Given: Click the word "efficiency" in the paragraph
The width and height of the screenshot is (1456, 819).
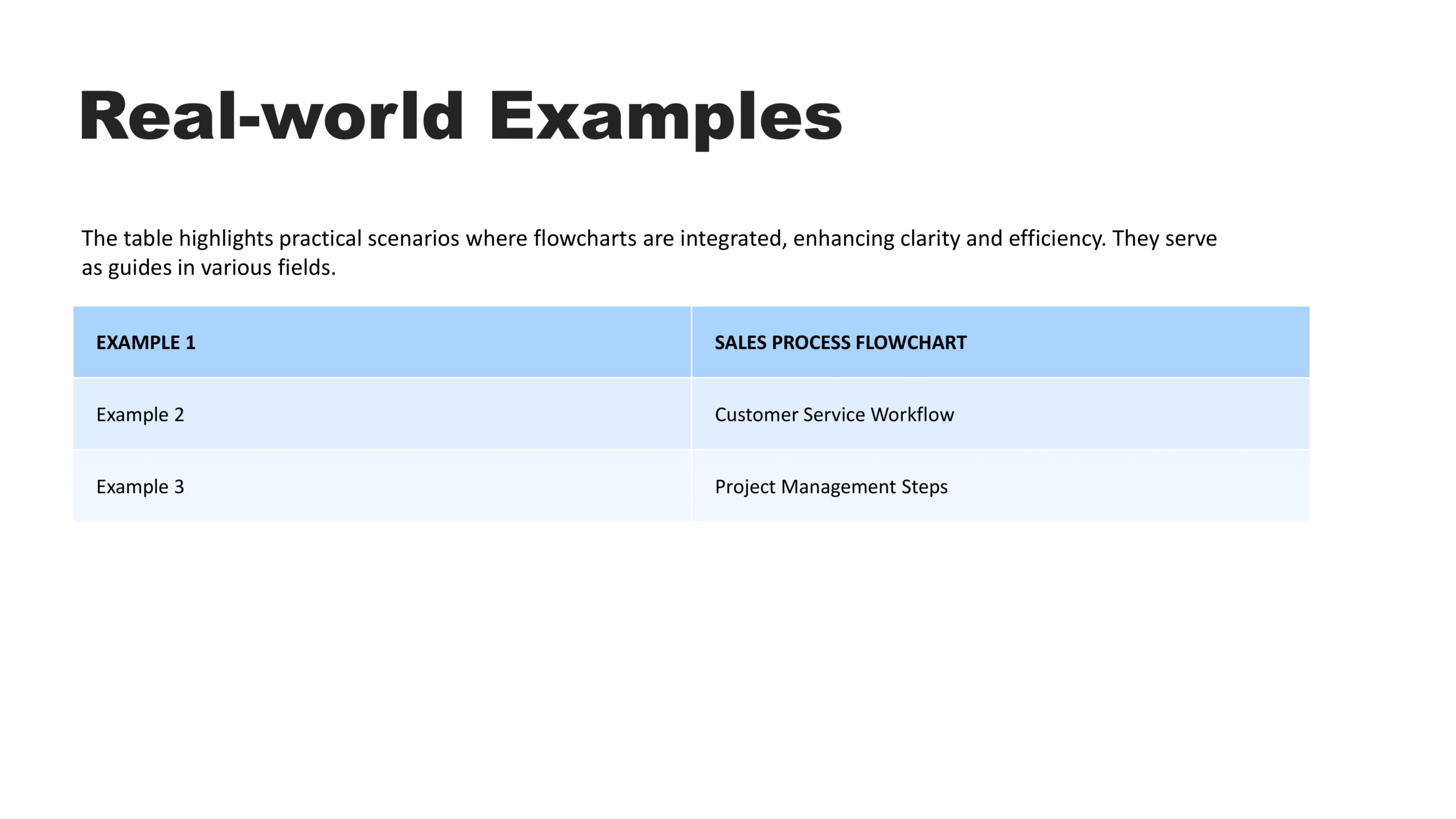Looking at the screenshot, I should click(x=1057, y=238).
